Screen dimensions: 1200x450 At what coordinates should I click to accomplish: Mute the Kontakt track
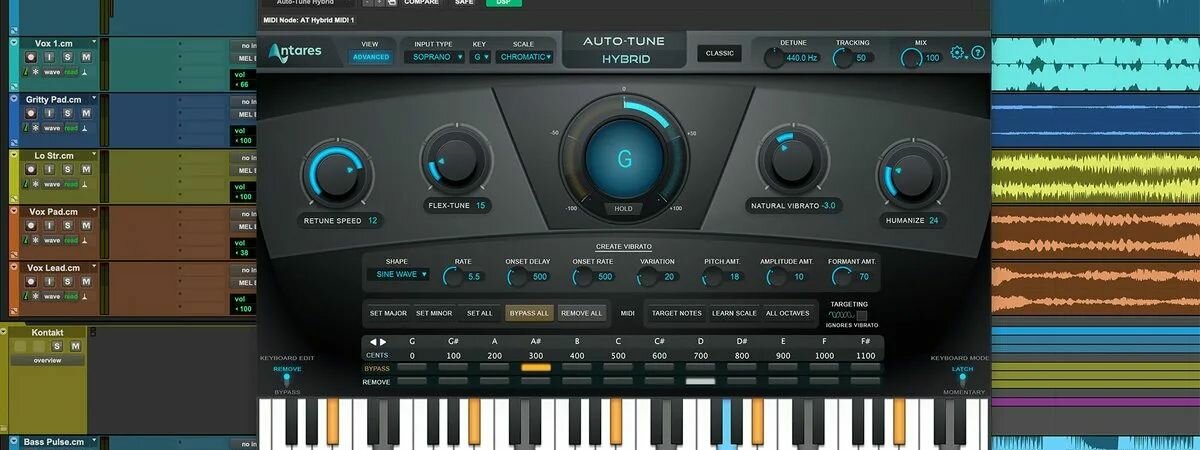point(75,346)
